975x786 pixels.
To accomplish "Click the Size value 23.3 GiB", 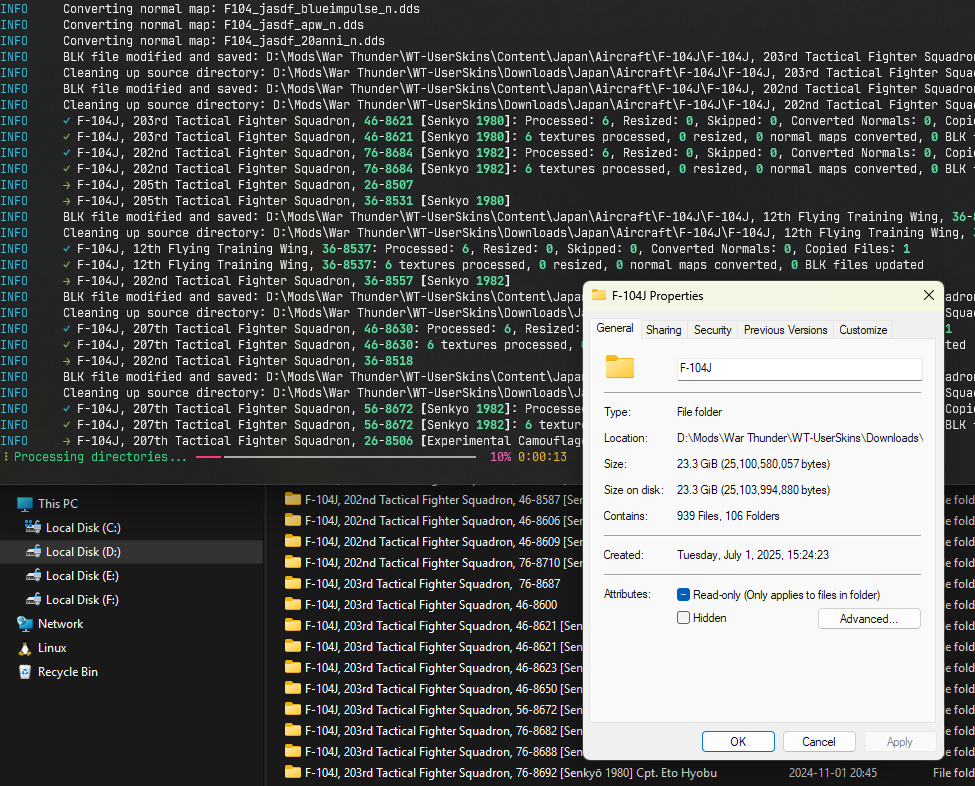I will tap(754, 464).
